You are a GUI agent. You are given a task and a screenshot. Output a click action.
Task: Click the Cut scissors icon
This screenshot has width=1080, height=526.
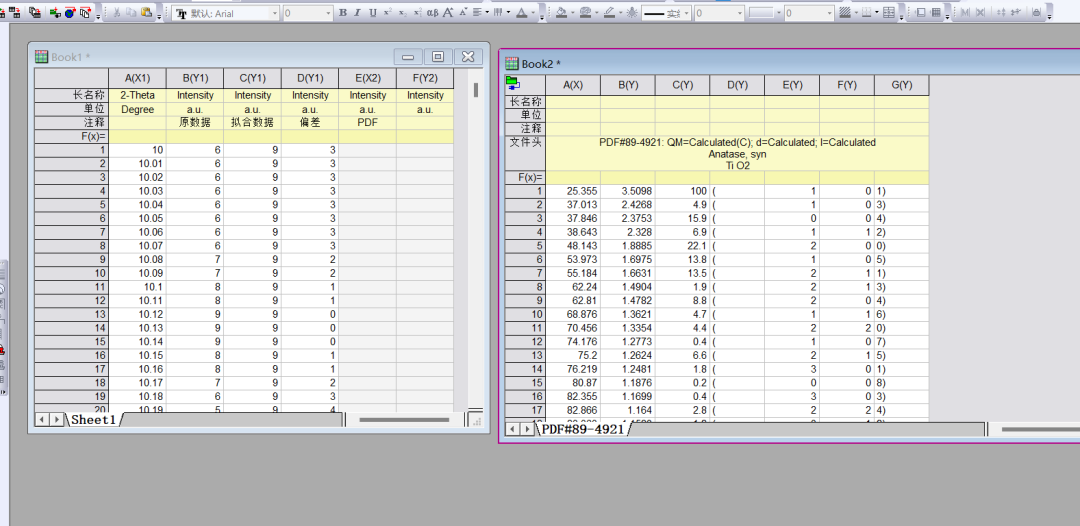pyautogui.click(x=117, y=13)
